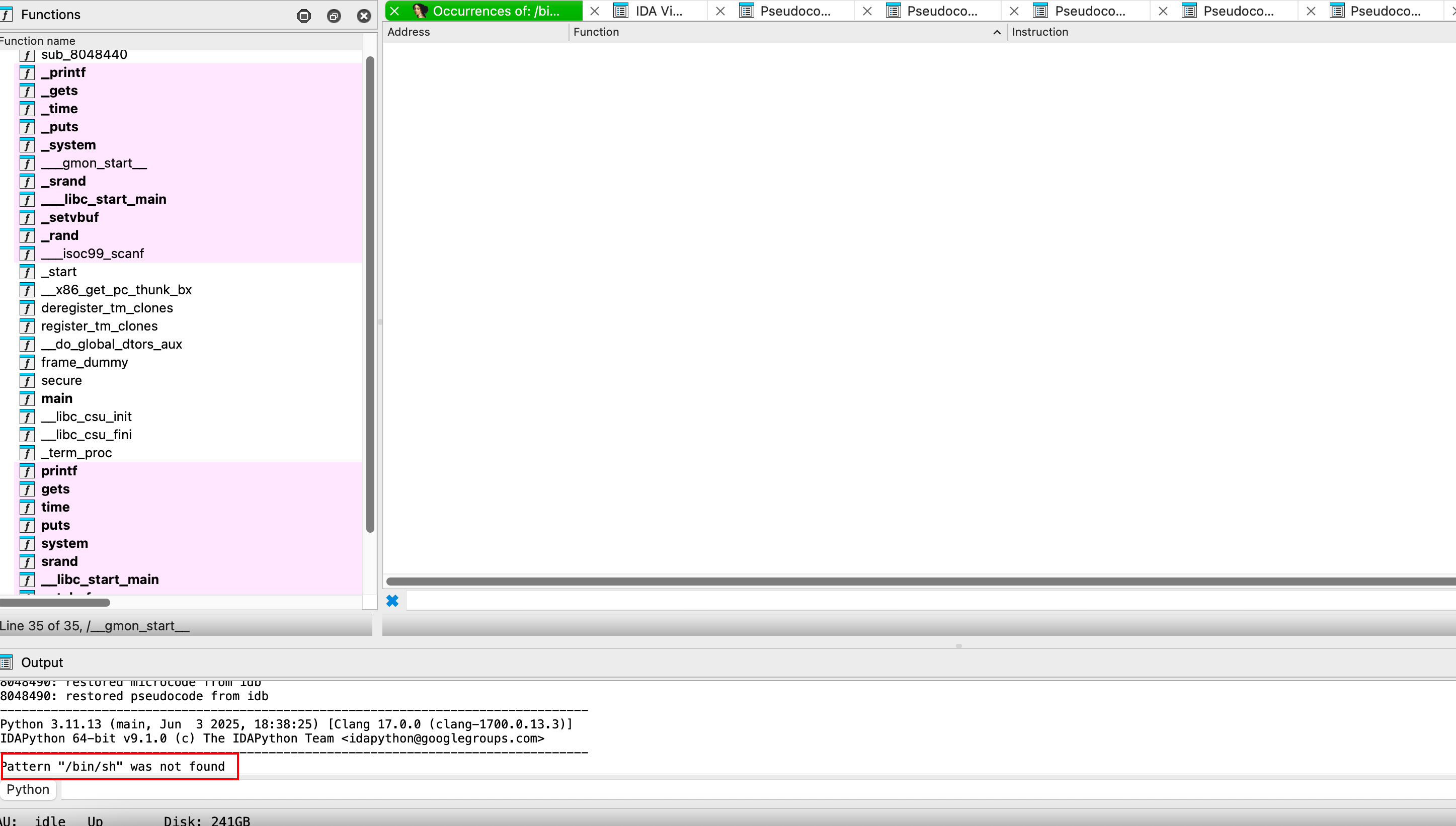Click the Address column header
The height and width of the screenshot is (826, 1456).
click(409, 32)
